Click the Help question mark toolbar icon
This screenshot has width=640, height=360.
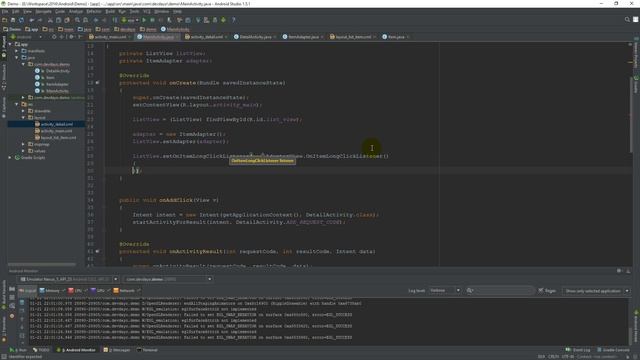coord(233,20)
